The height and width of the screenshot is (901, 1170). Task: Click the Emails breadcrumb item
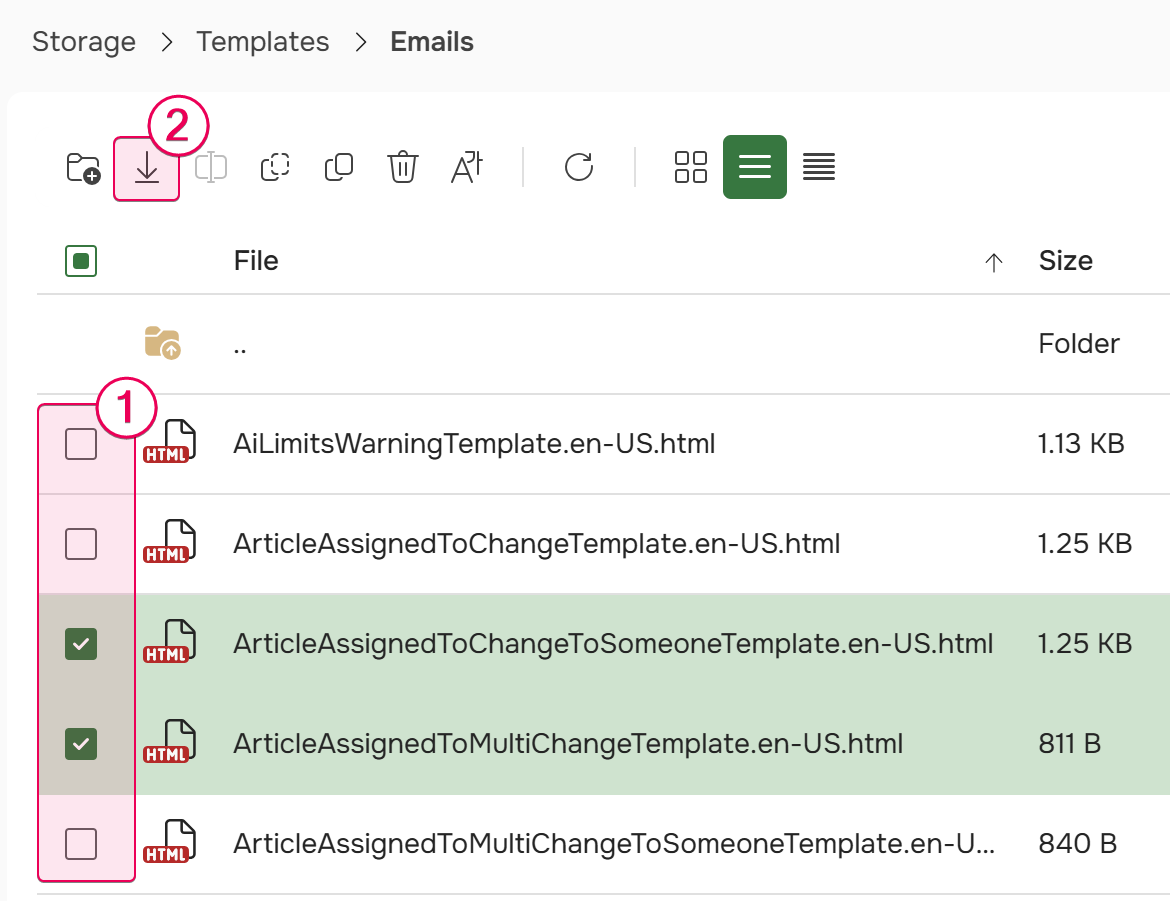point(432,42)
